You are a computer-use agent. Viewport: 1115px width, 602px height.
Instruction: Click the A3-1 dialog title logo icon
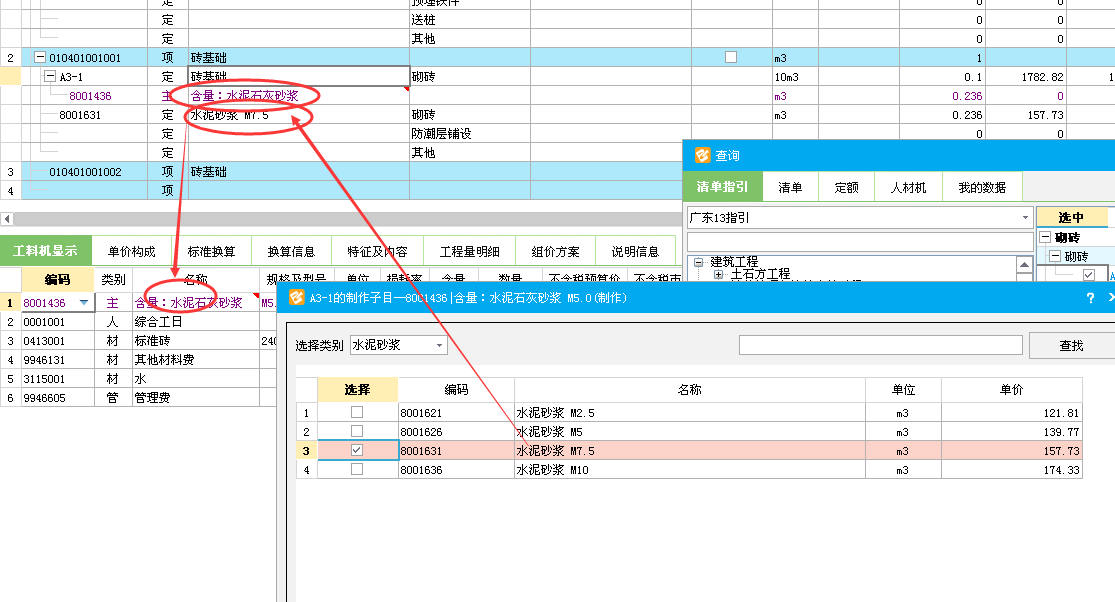point(297,298)
